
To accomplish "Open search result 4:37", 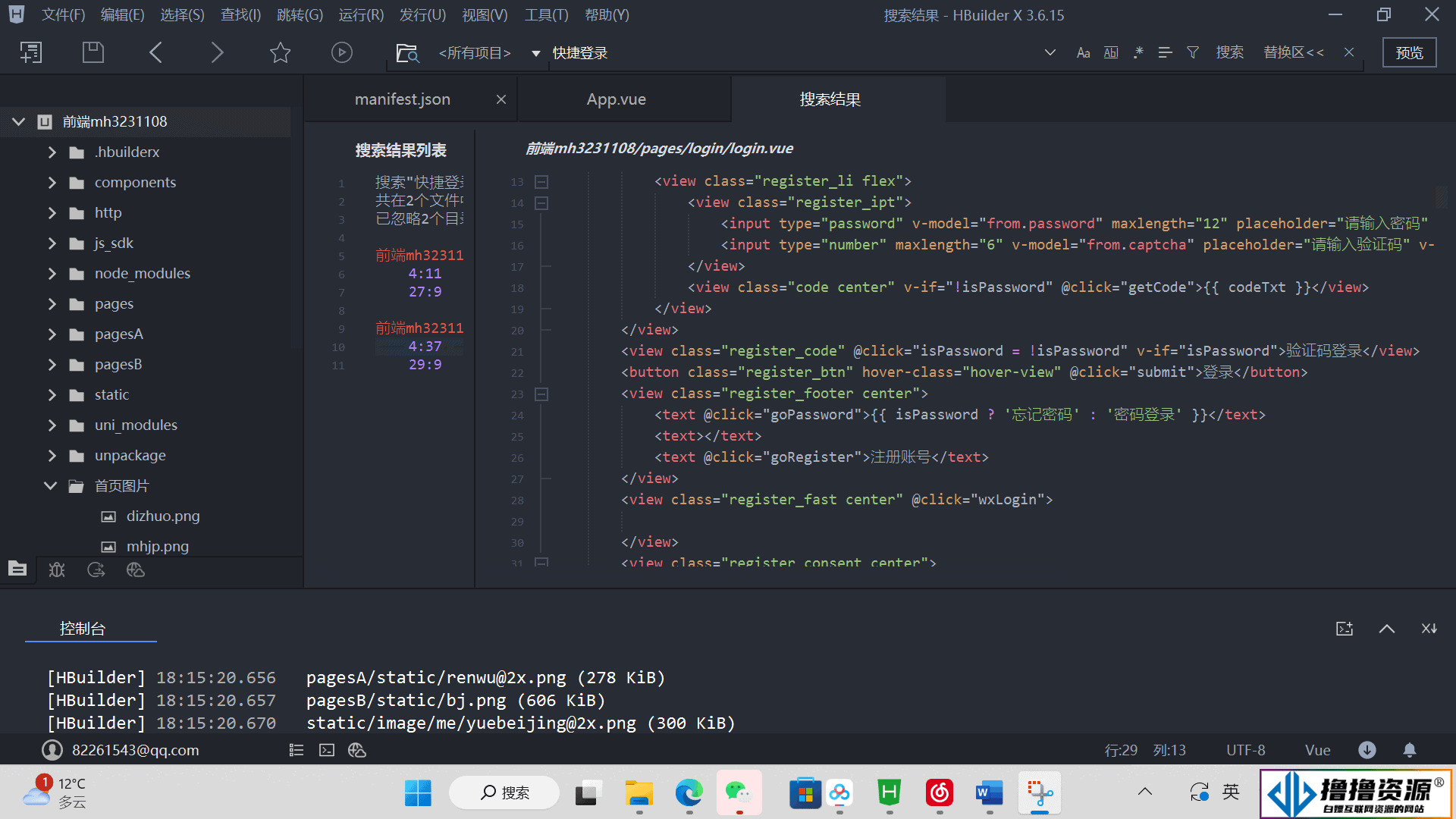I will [x=425, y=346].
